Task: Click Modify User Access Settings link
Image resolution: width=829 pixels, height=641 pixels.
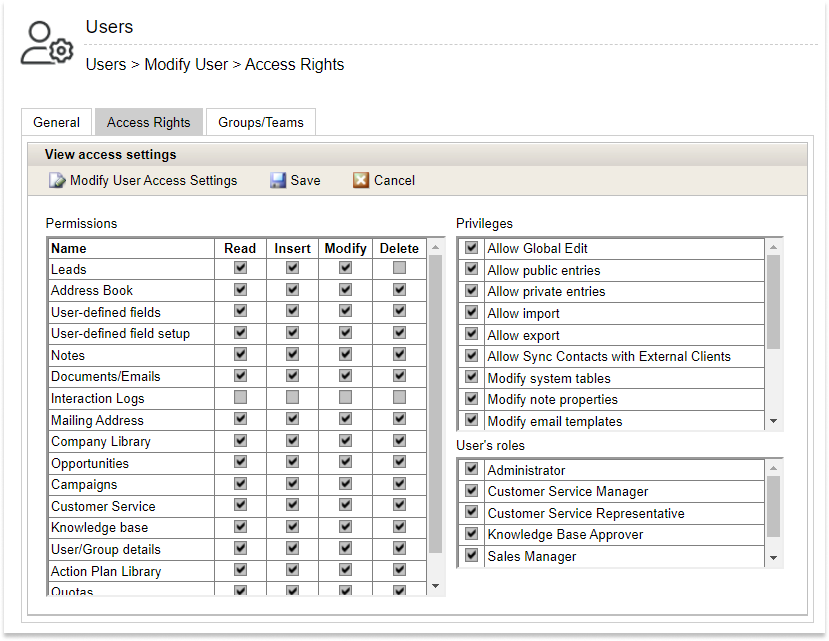Action: tap(153, 181)
